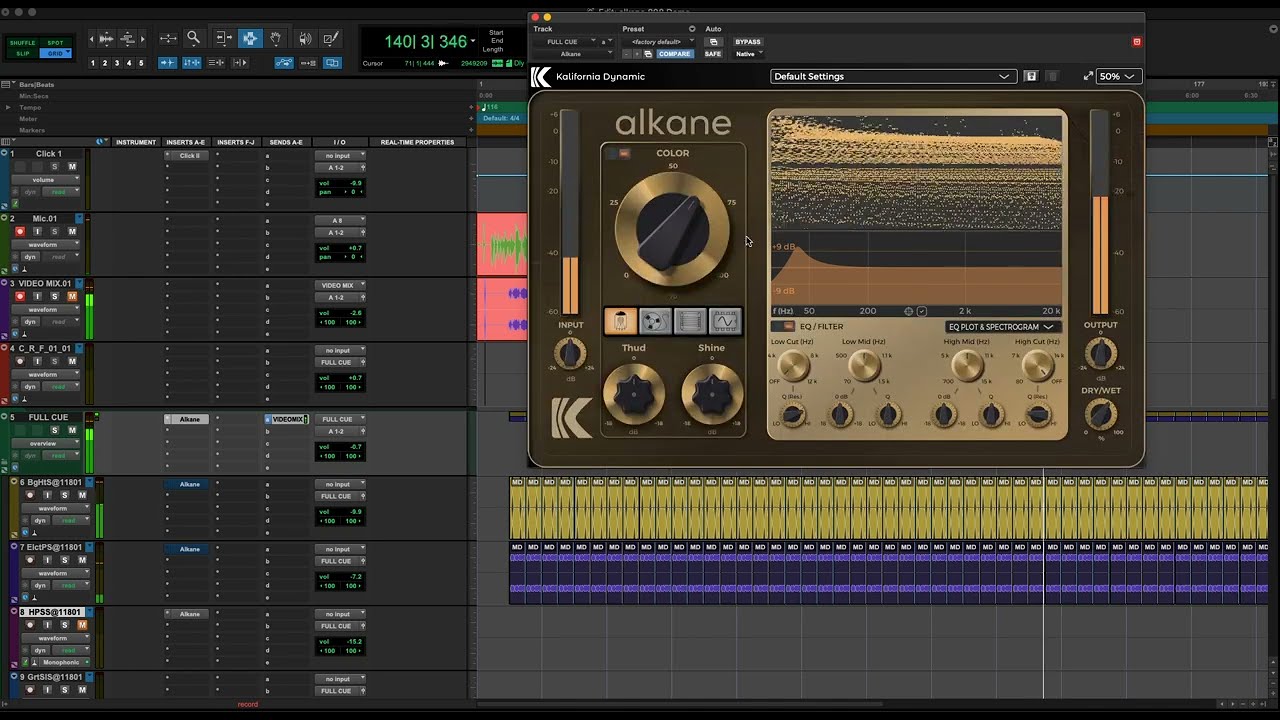Click the Thud knob
The height and width of the screenshot is (720, 1280).
633,394
